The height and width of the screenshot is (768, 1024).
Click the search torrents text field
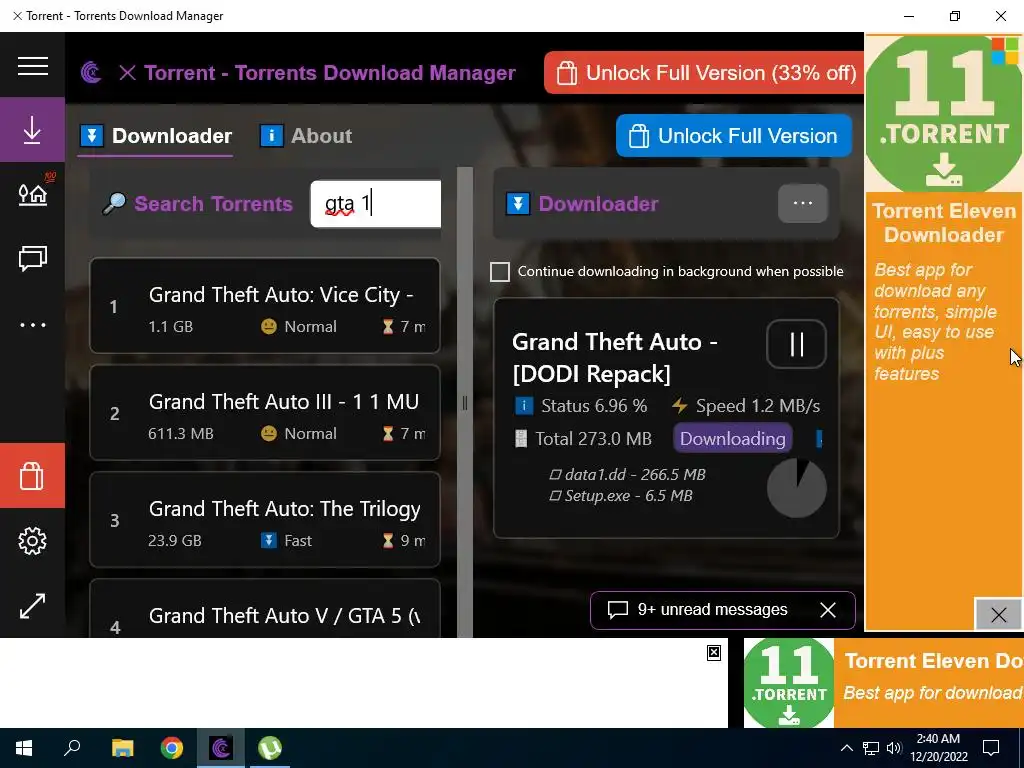(376, 204)
